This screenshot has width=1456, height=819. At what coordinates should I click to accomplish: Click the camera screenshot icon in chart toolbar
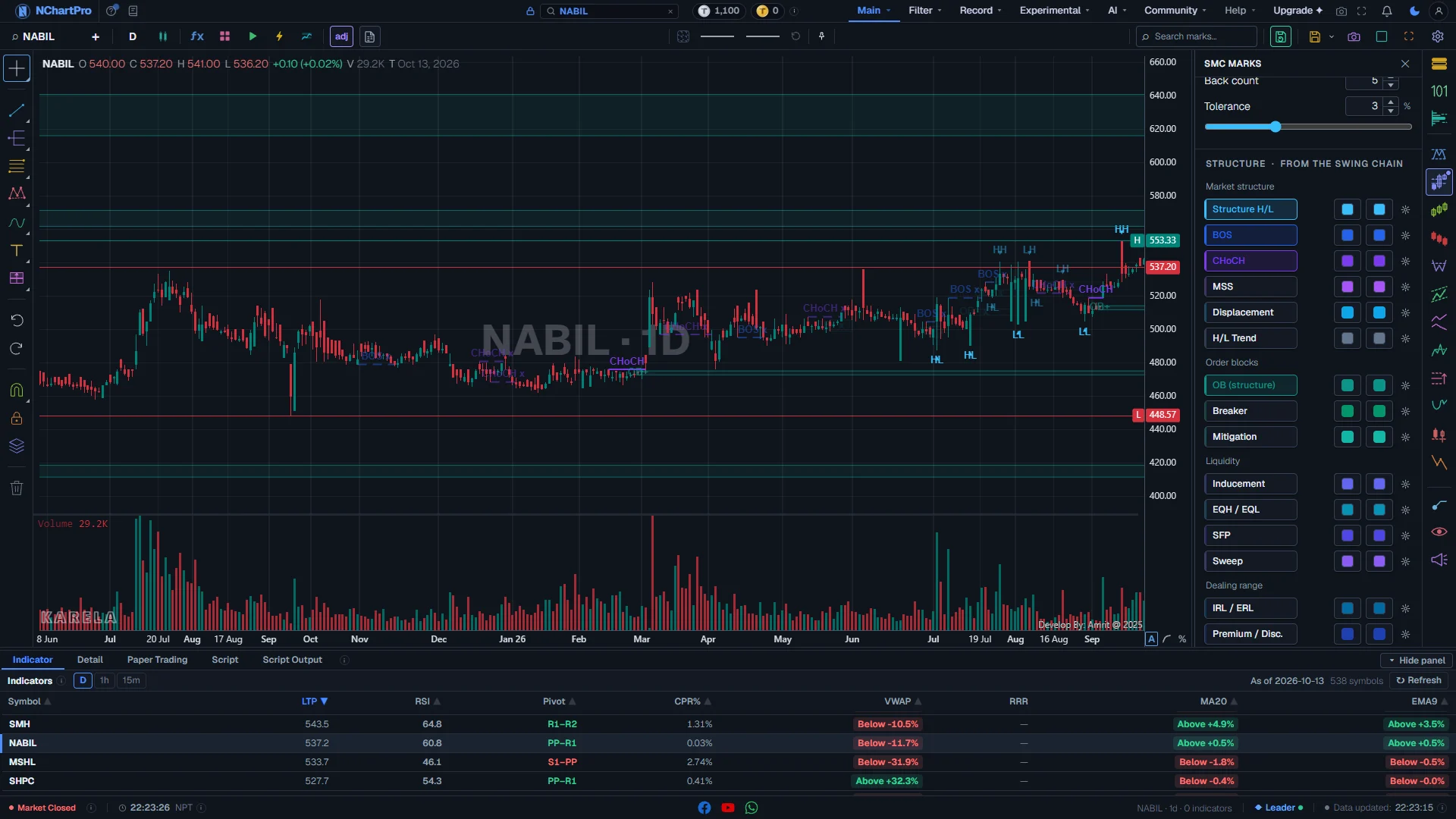tap(1354, 36)
